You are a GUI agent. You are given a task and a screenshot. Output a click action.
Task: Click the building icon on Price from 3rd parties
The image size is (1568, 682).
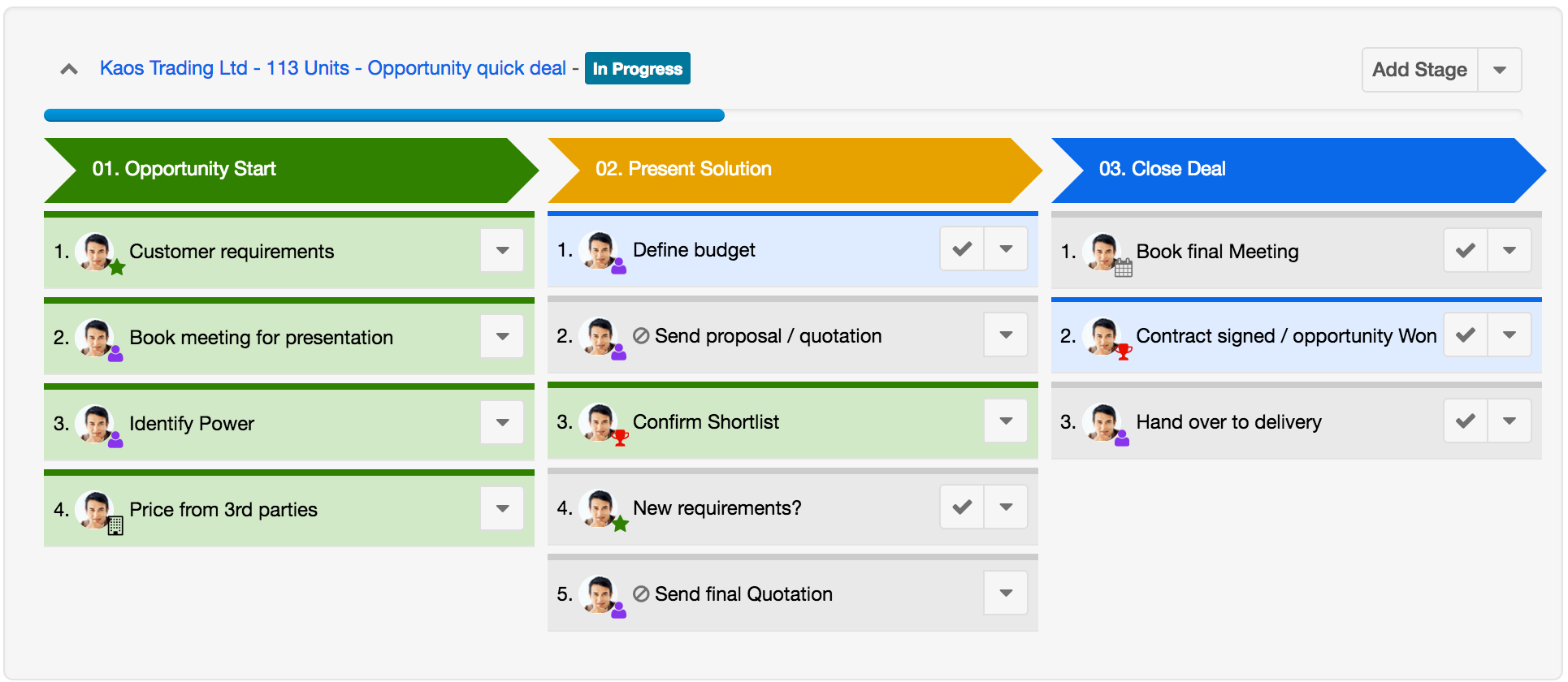[x=115, y=526]
